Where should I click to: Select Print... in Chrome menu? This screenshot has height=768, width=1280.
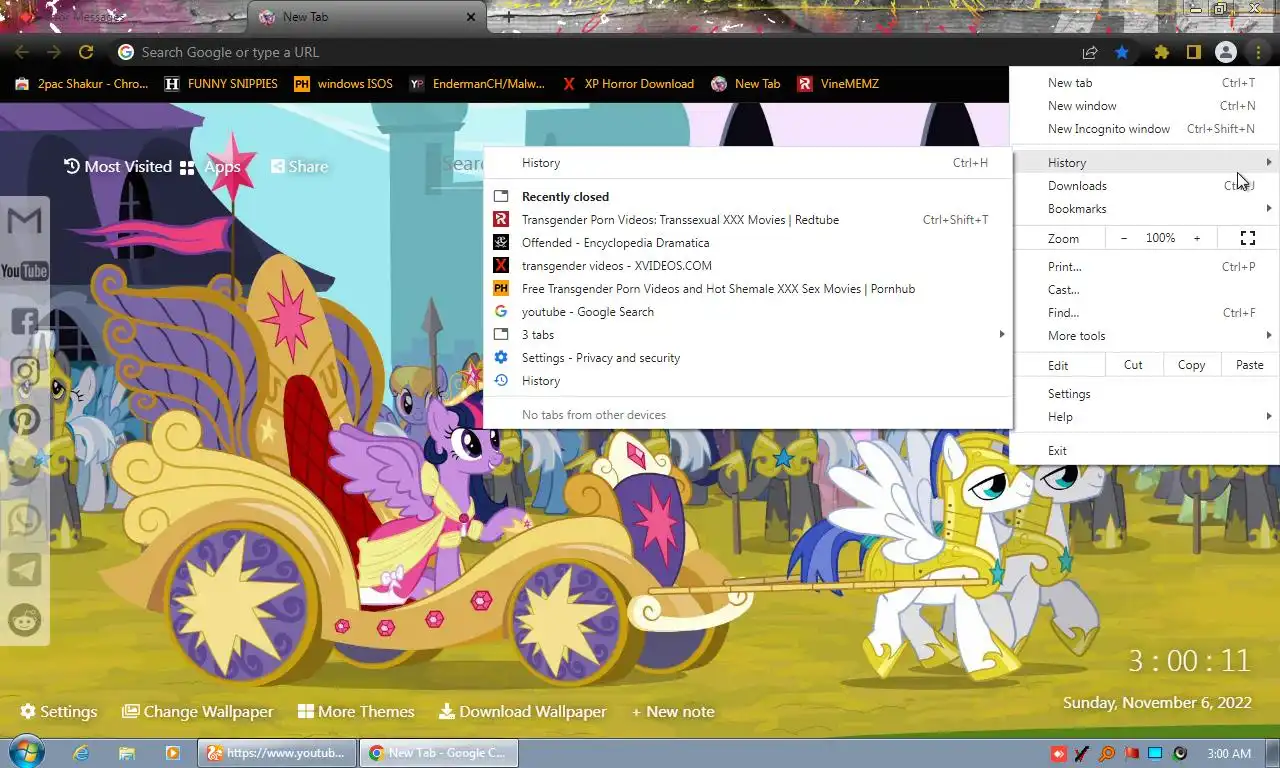(x=1144, y=267)
